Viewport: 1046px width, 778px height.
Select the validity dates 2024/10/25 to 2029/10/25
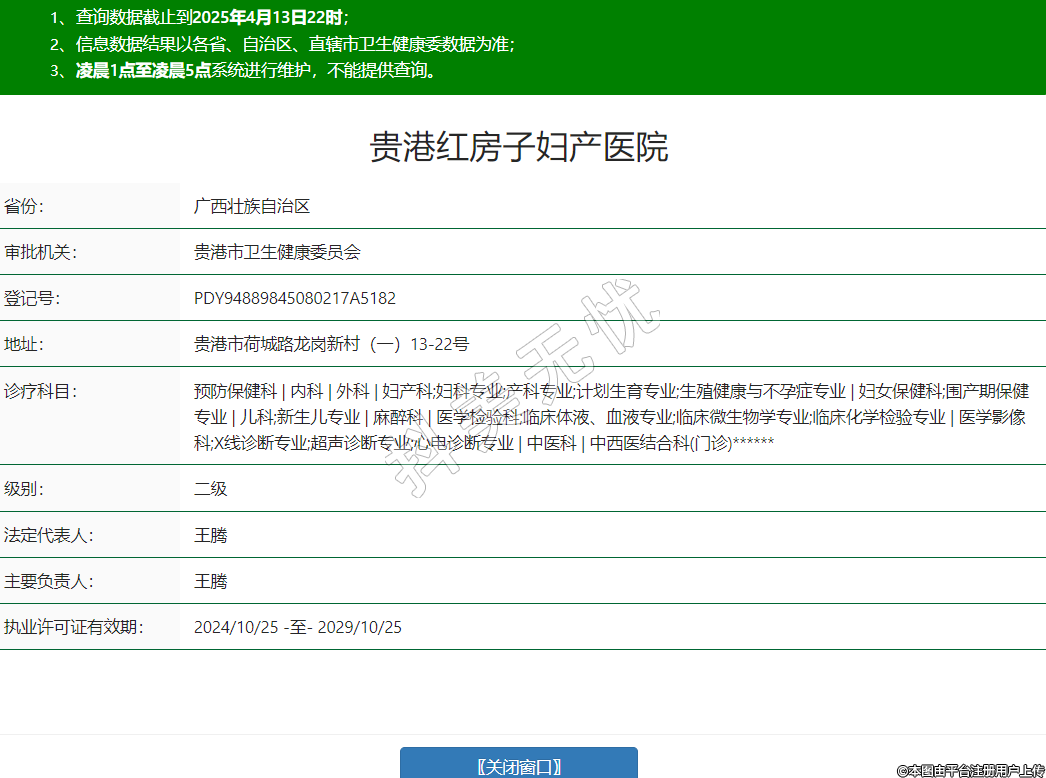[298, 627]
